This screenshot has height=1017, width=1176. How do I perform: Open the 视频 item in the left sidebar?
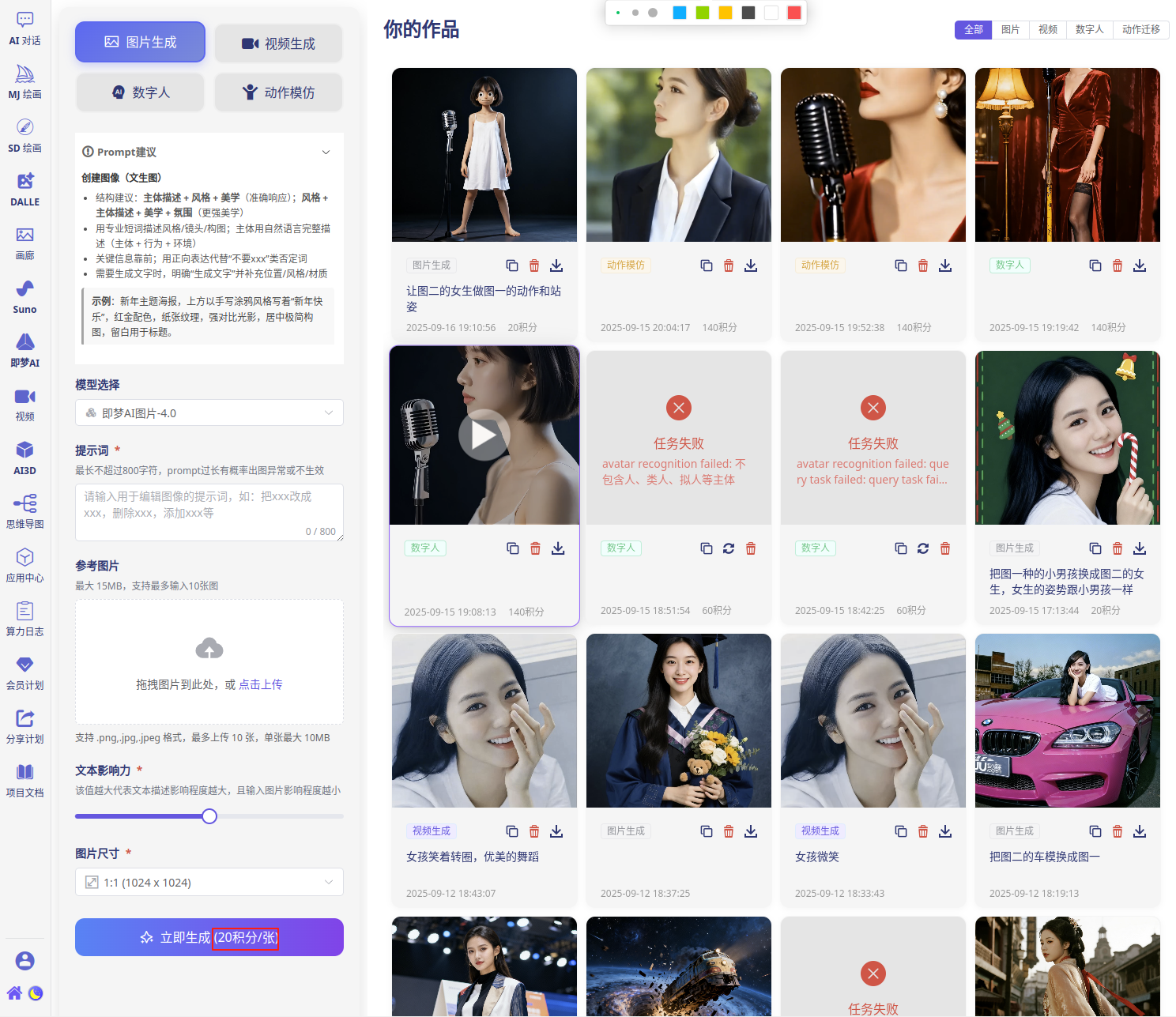(25, 405)
